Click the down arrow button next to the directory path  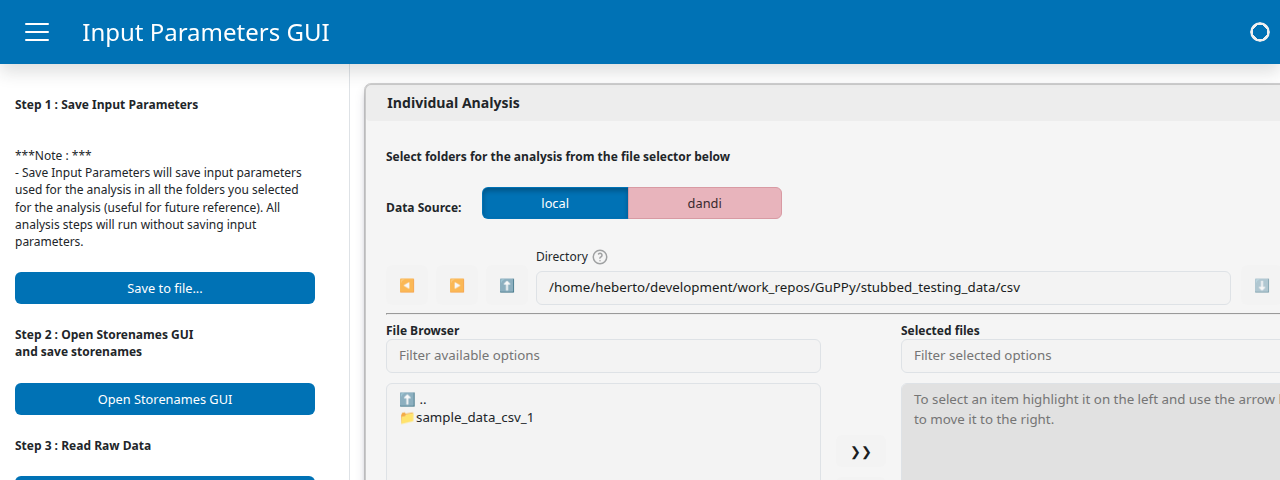(x=1262, y=286)
